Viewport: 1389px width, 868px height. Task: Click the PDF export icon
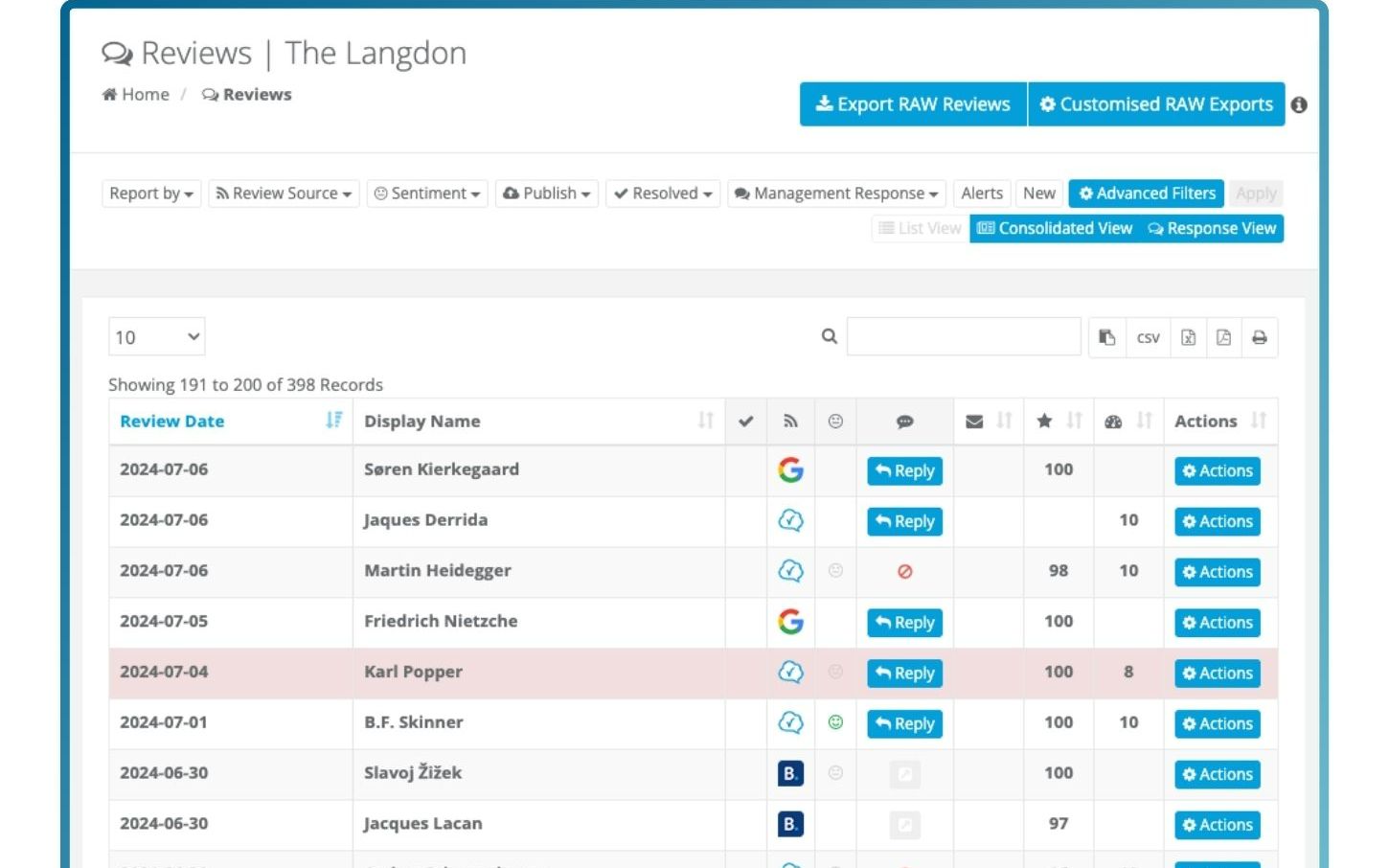pyautogui.click(x=1223, y=337)
